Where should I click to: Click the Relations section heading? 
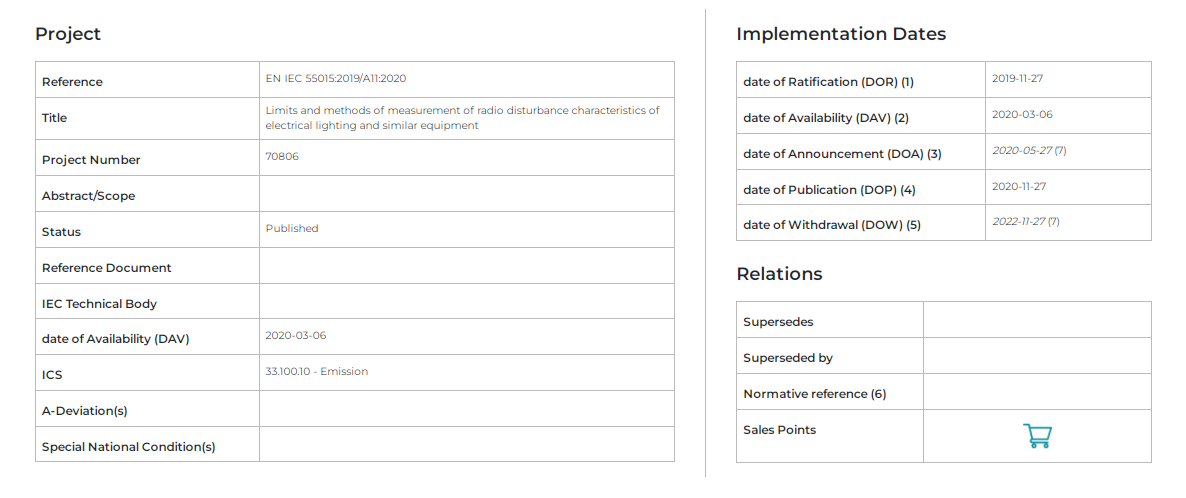779,274
